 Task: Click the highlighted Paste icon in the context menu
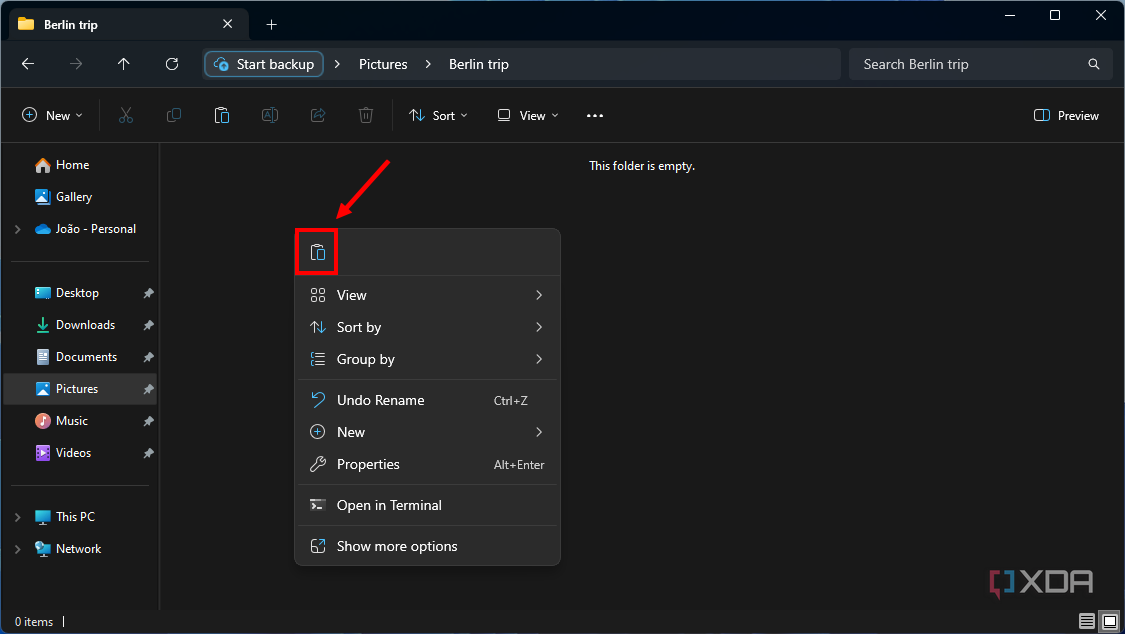[x=316, y=252]
